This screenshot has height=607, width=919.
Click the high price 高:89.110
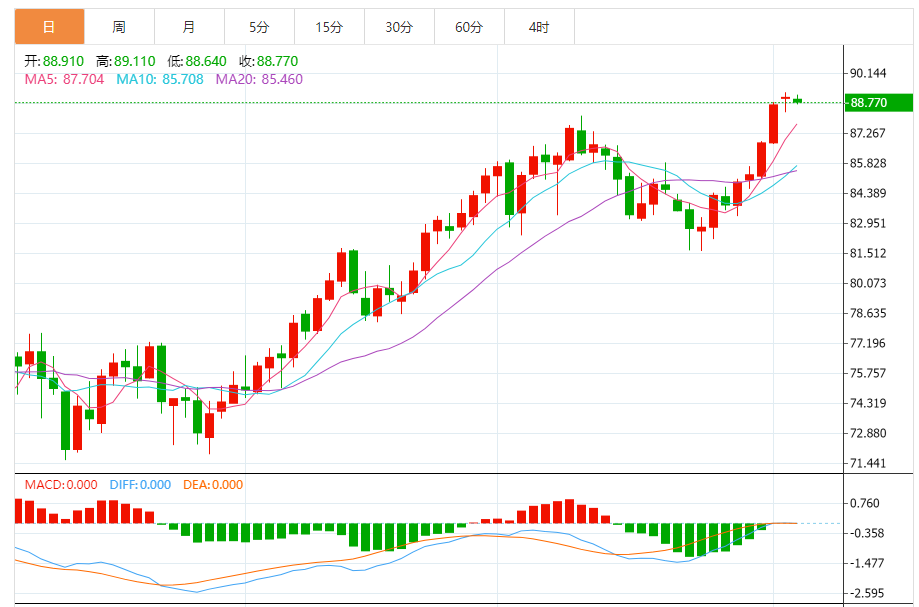pos(125,61)
